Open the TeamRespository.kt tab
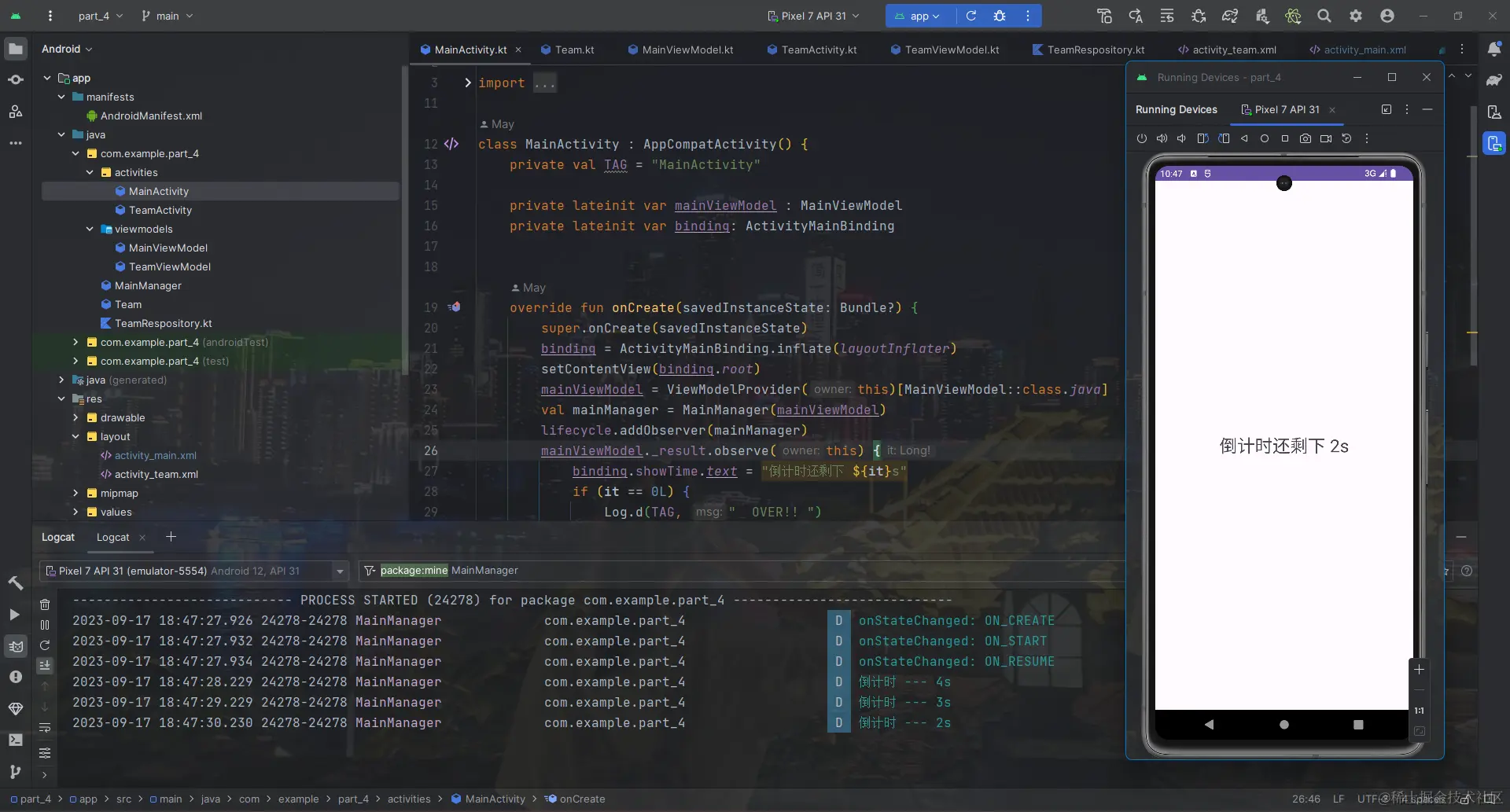Screen dimensions: 1510x812 [x=1088, y=50]
